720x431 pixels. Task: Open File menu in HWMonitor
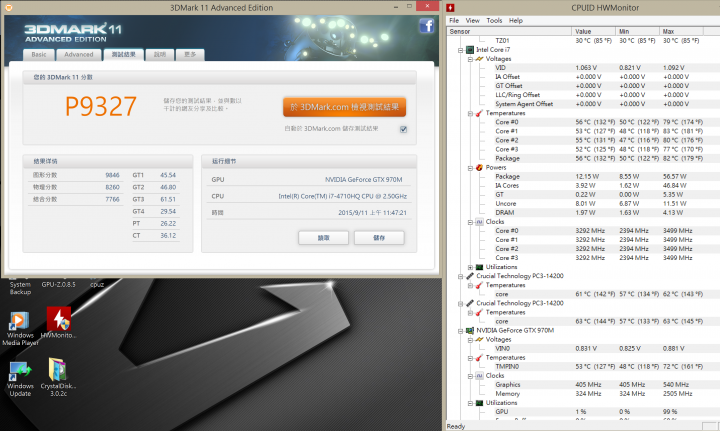pyautogui.click(x=454, y=20)
